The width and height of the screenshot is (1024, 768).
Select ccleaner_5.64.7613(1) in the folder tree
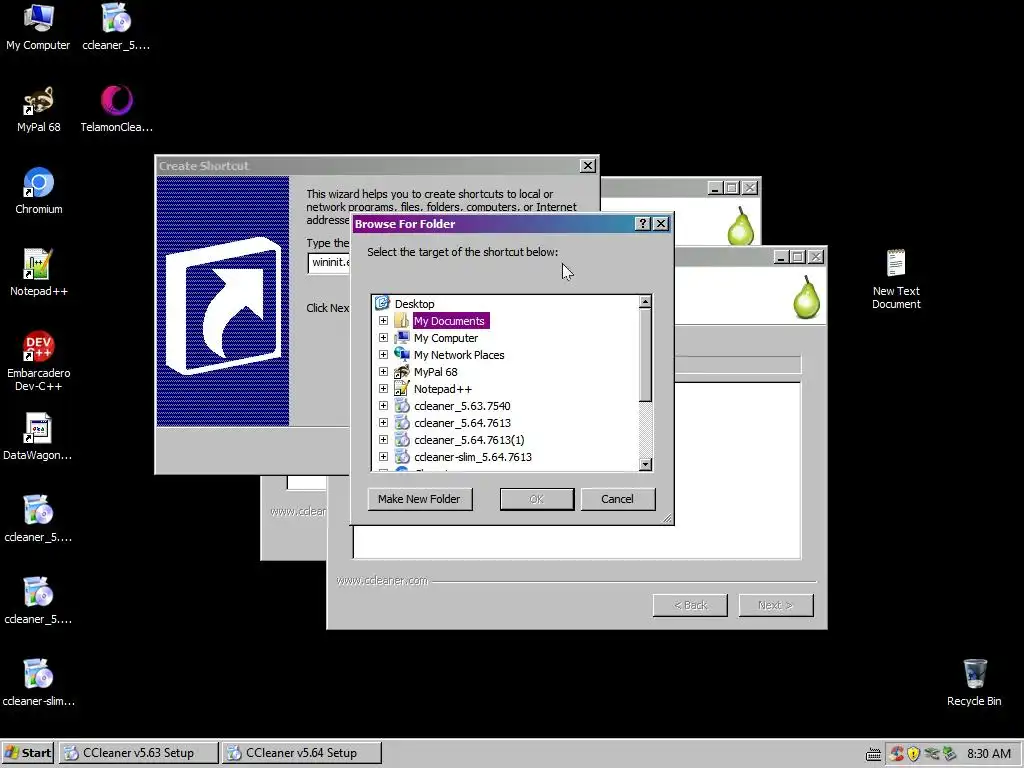tap(470, 440)
